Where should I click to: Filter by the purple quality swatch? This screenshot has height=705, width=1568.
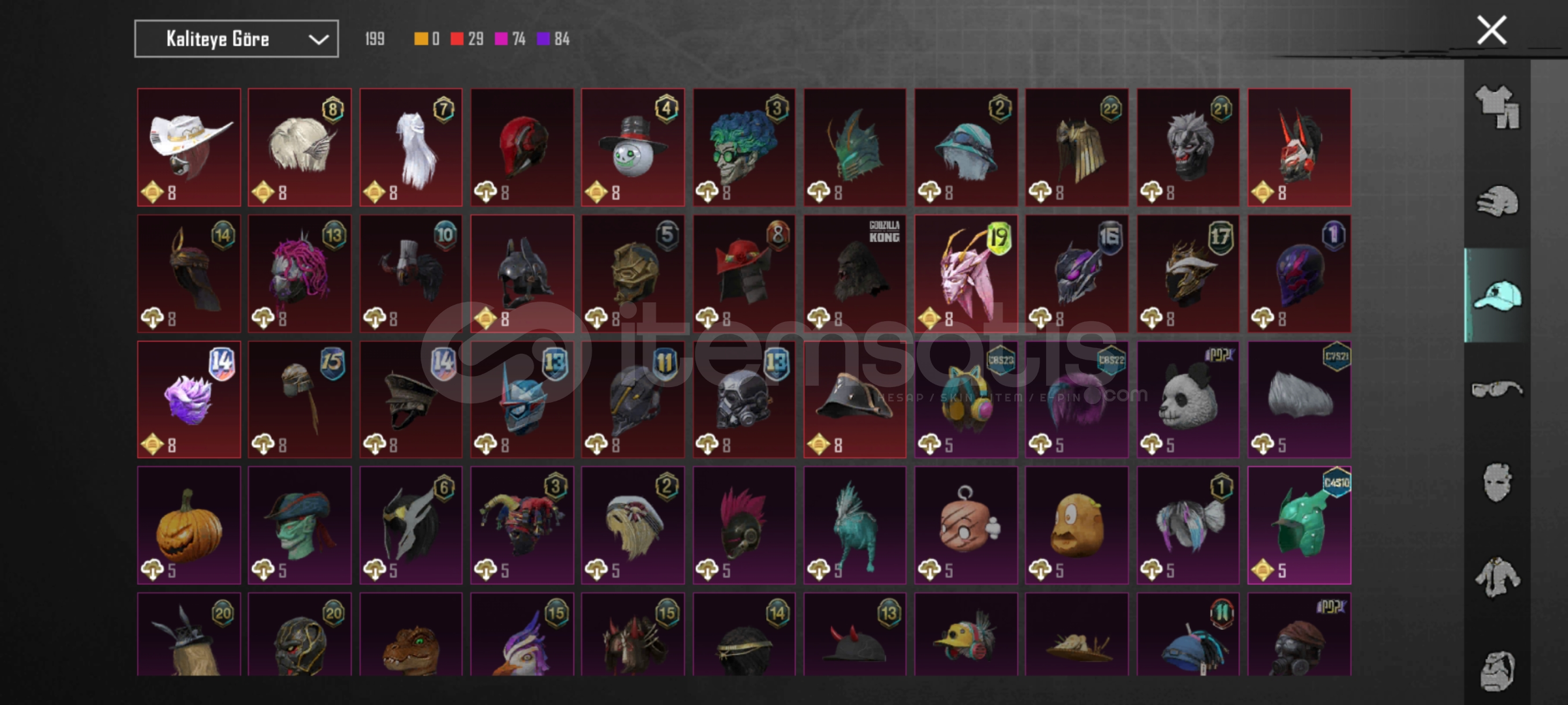(x=543, y=39)
